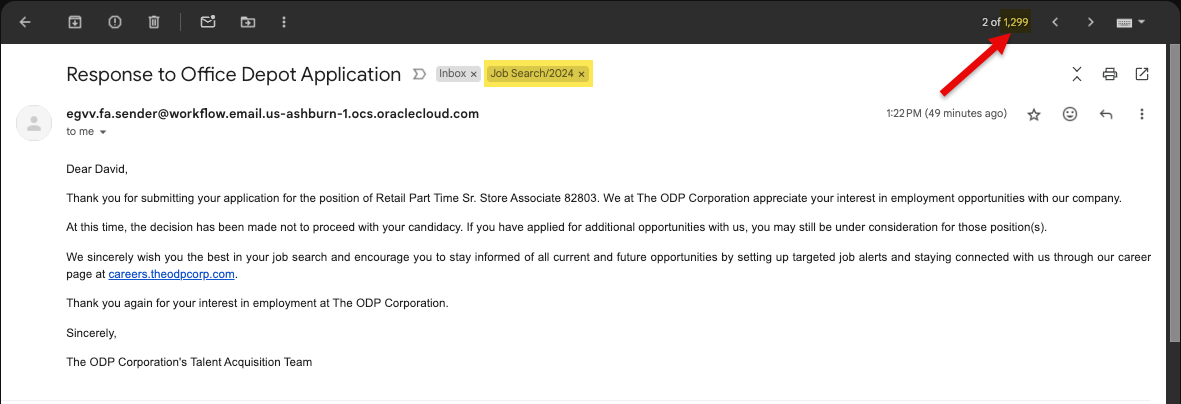Remove the Job Search/2024 label
Image resolution: width=1181 pixels, height=404 pixels.
(x=581, y=74)
